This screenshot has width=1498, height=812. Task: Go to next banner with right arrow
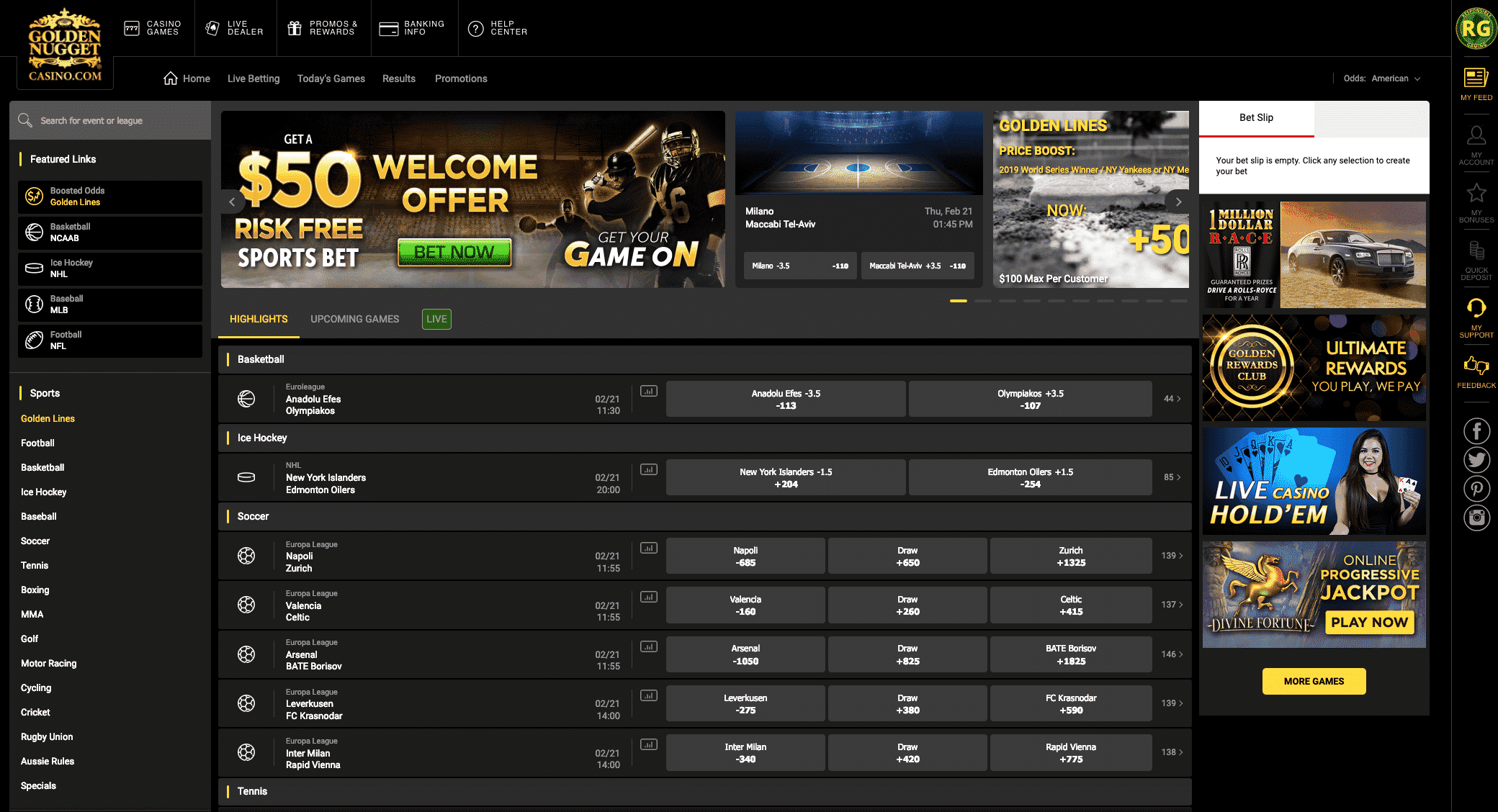(1178, 202)
